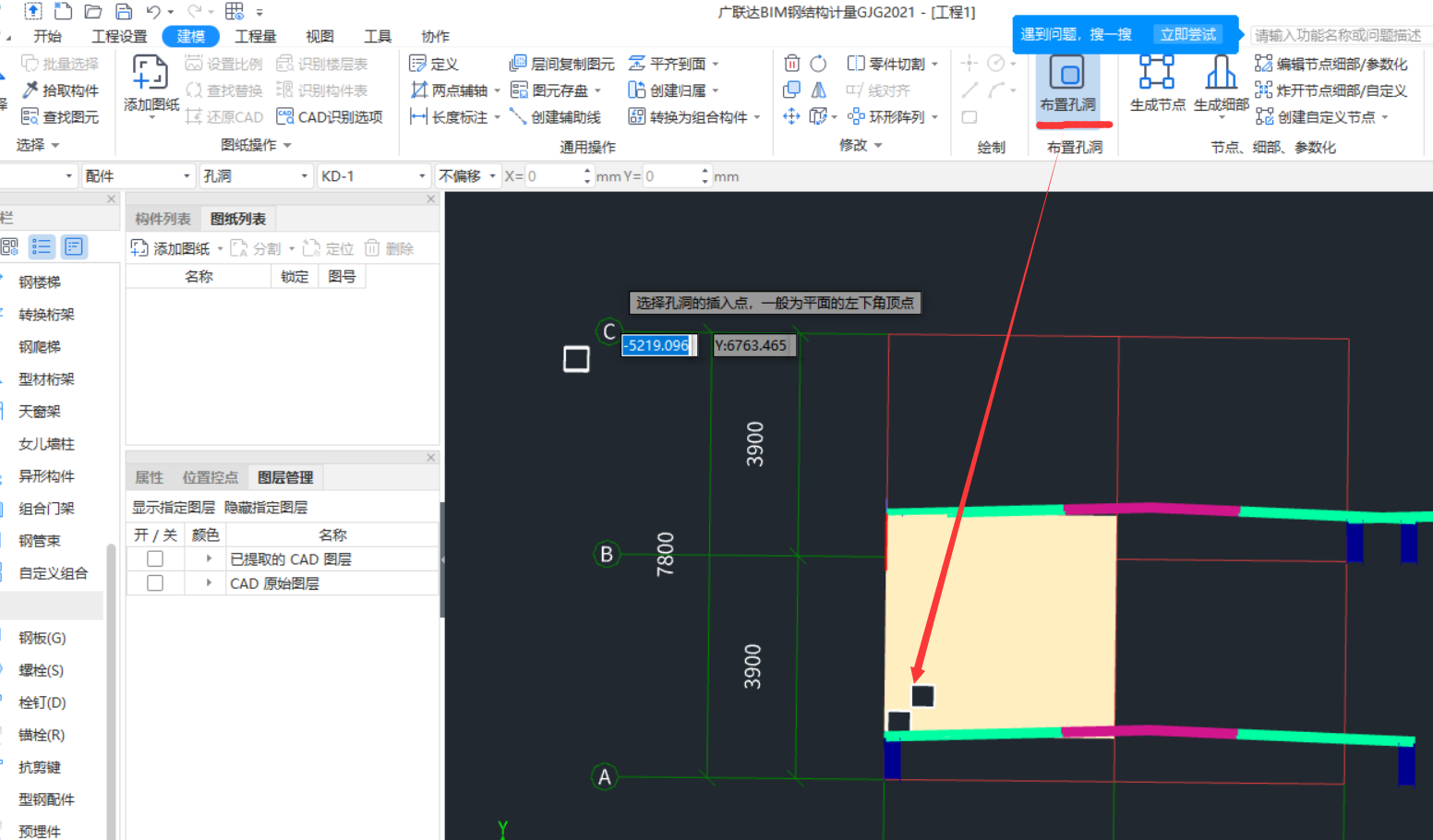The width and height of the screenshot is (1433, 840).
Task: Select 钢楼梯 in the component list
Action: click(x=40, y=282)
